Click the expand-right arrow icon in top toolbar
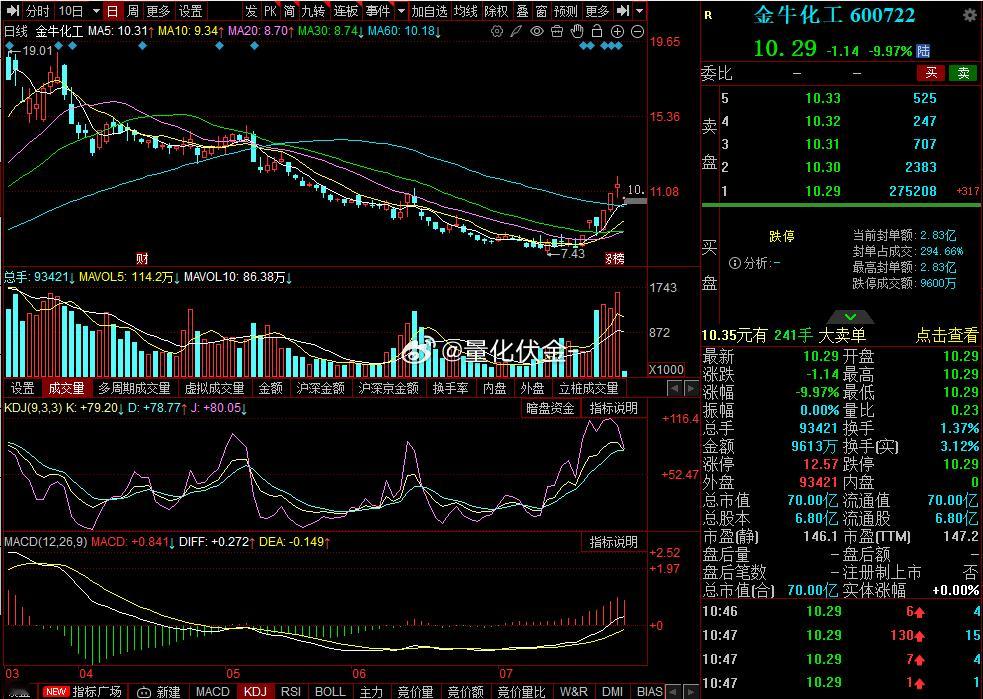 (x=622, y=11)
